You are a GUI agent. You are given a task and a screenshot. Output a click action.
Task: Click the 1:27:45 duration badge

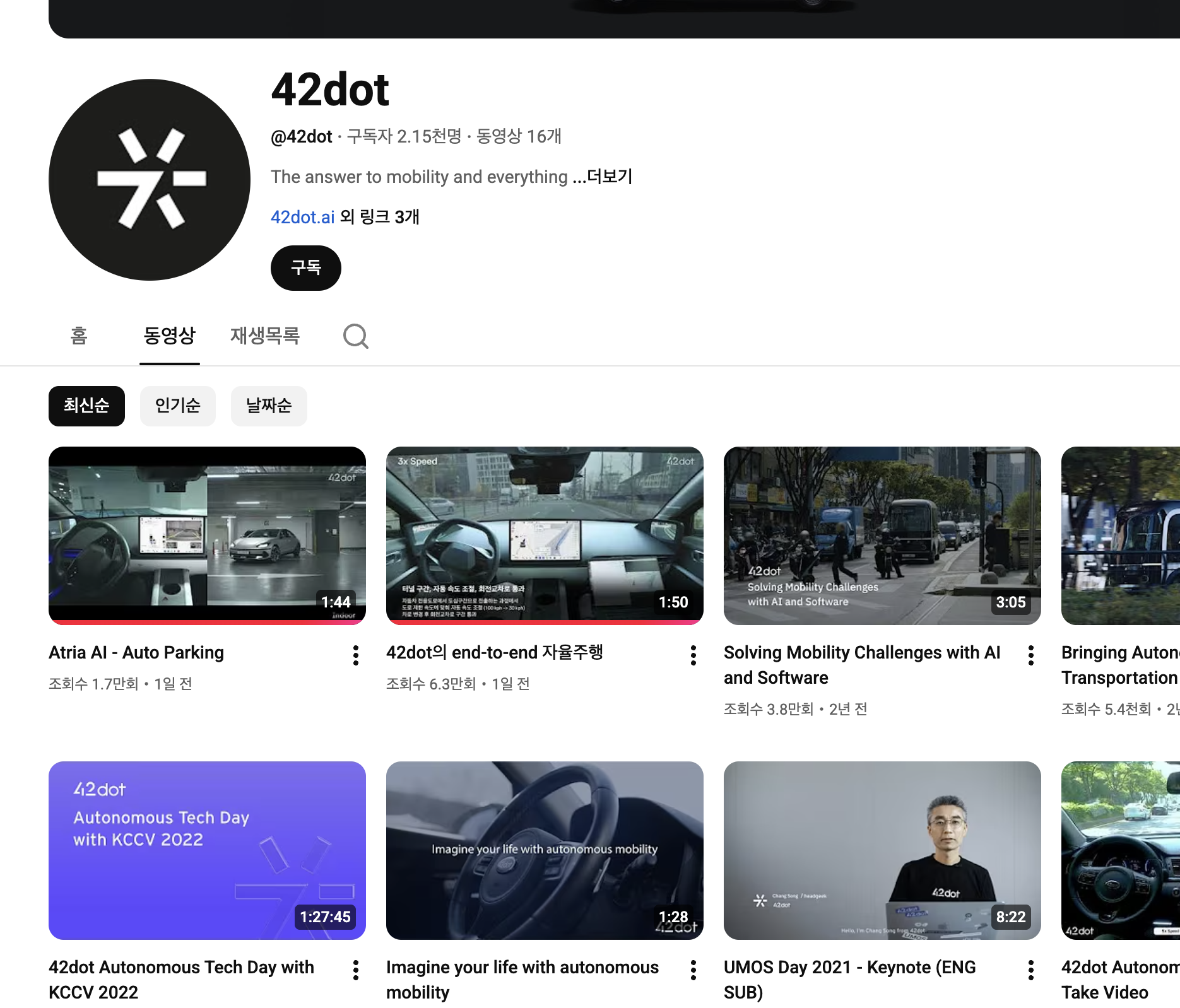[x=325, y=917]
